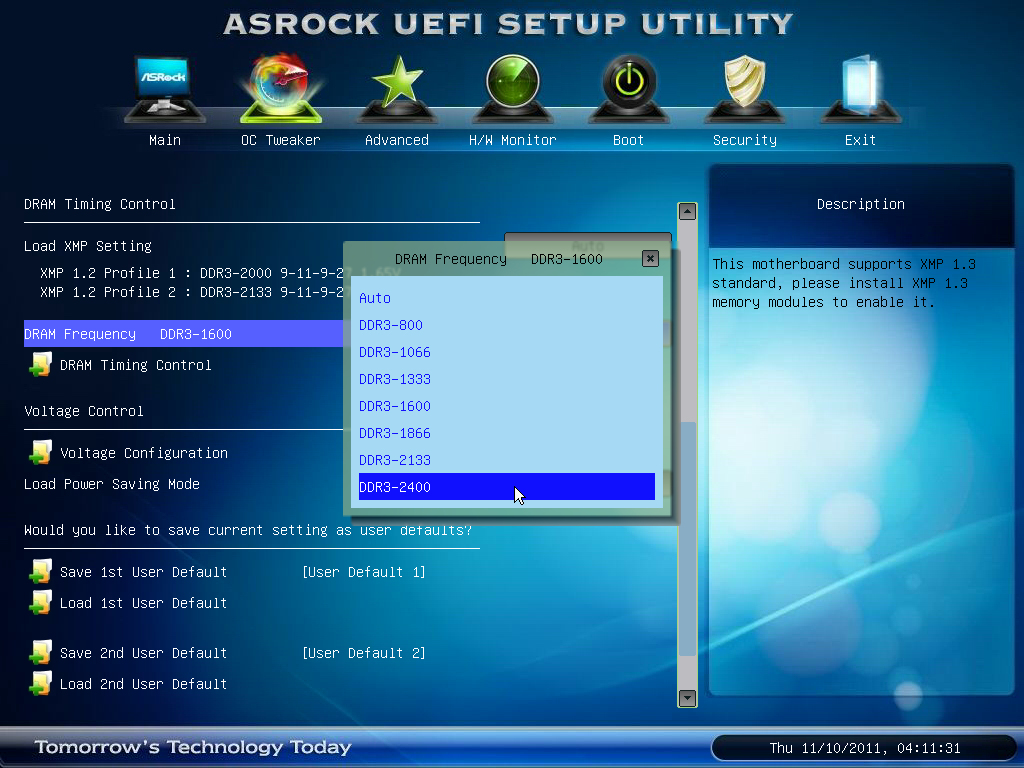Open the Exit door icon
Screen dimensions: 1024x768
[x=860, y=89]
